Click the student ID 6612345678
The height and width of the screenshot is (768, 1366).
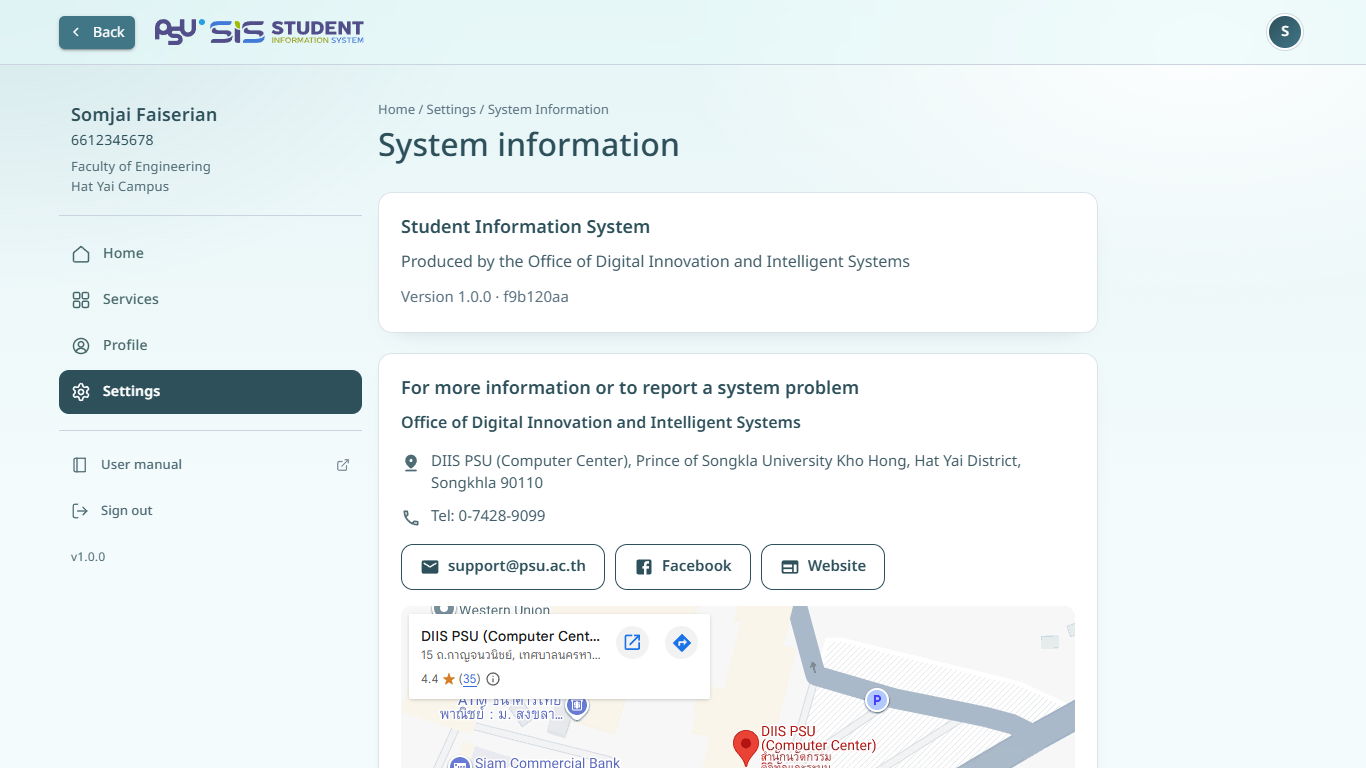click(x=112, y=141)
